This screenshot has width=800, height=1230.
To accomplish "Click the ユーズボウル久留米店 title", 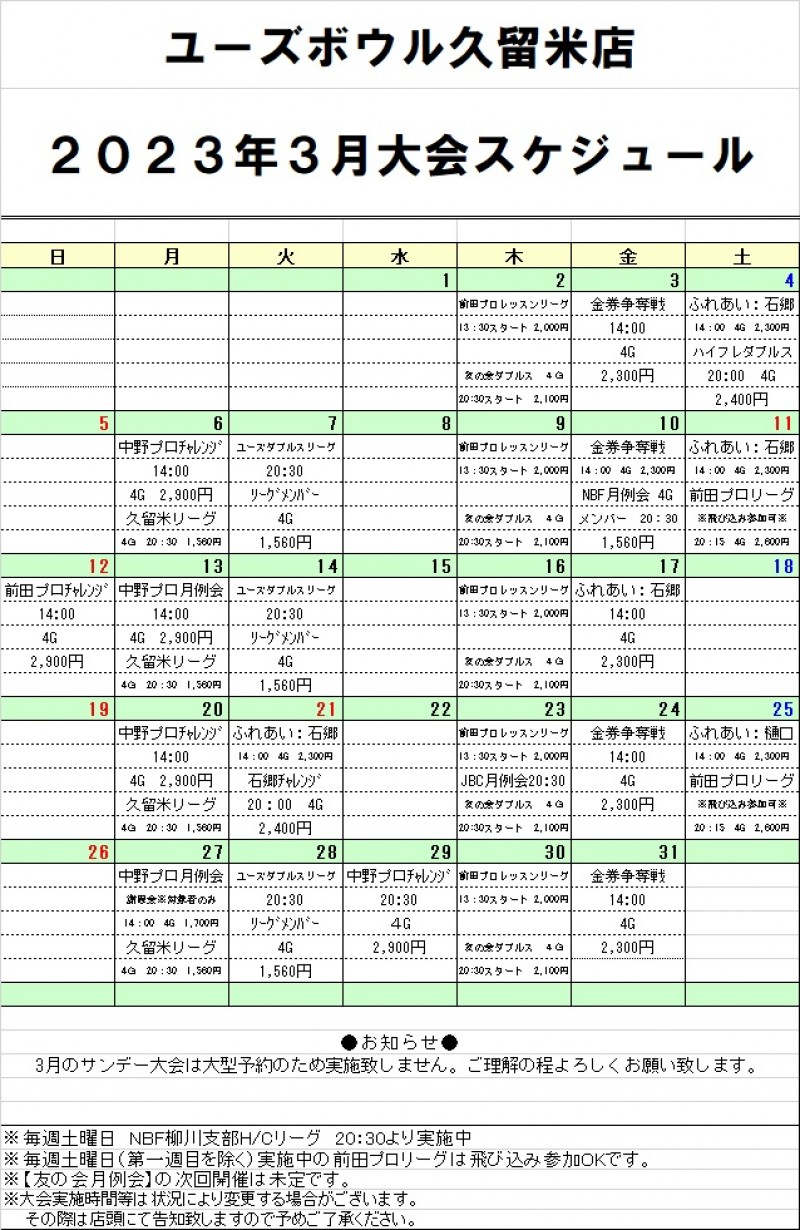I will [399, 48].
